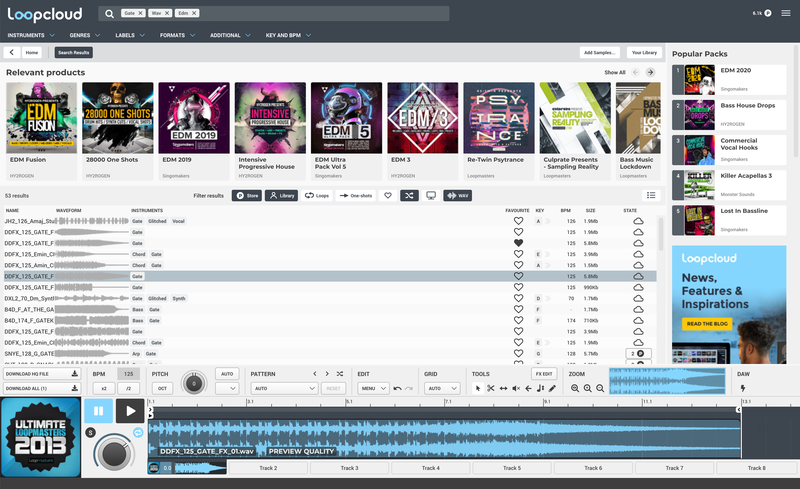
Task: Expand the Formats dropdown
Action: tap(178, 35)
